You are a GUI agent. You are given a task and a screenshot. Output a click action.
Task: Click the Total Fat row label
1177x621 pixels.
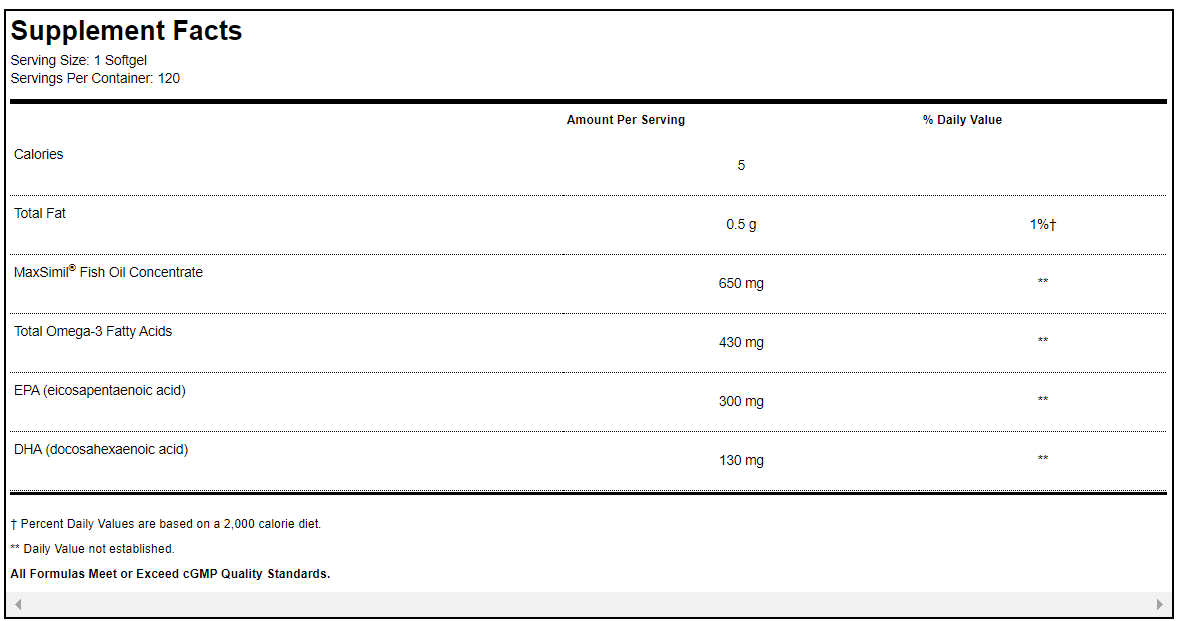[40, 213]
